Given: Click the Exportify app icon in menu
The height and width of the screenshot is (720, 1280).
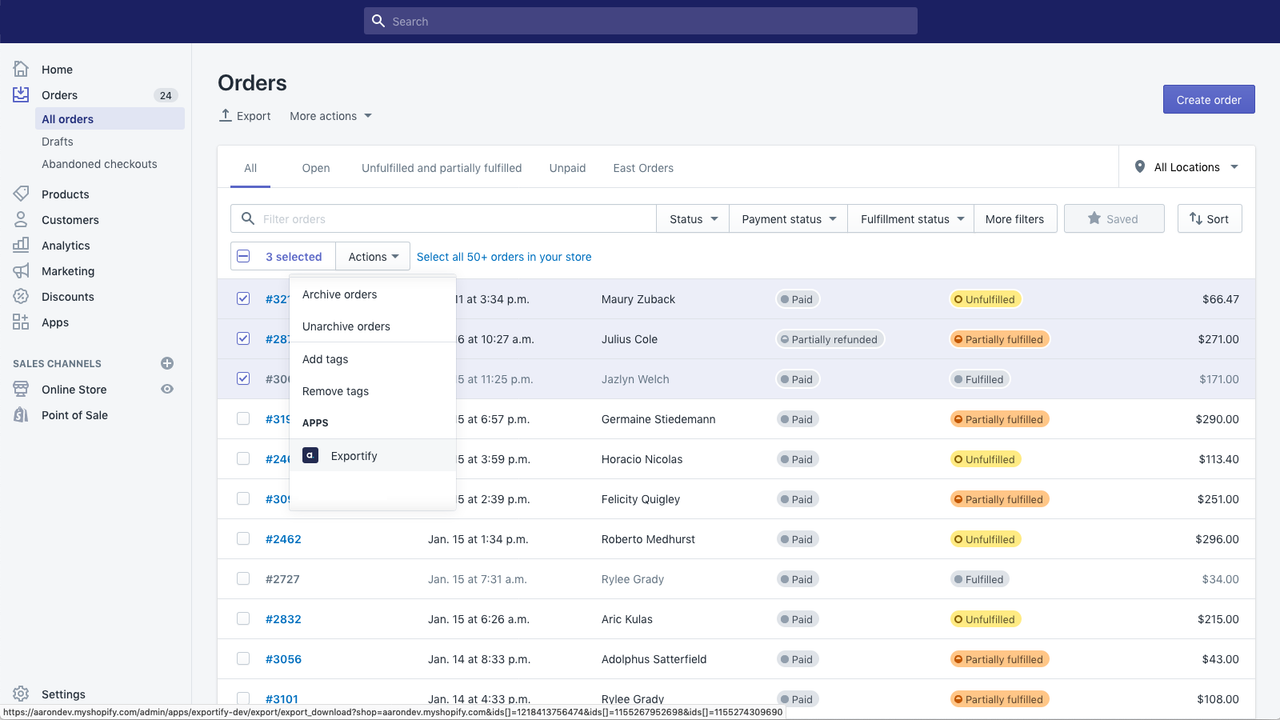Looking at the screenshot, I should 310,455.
